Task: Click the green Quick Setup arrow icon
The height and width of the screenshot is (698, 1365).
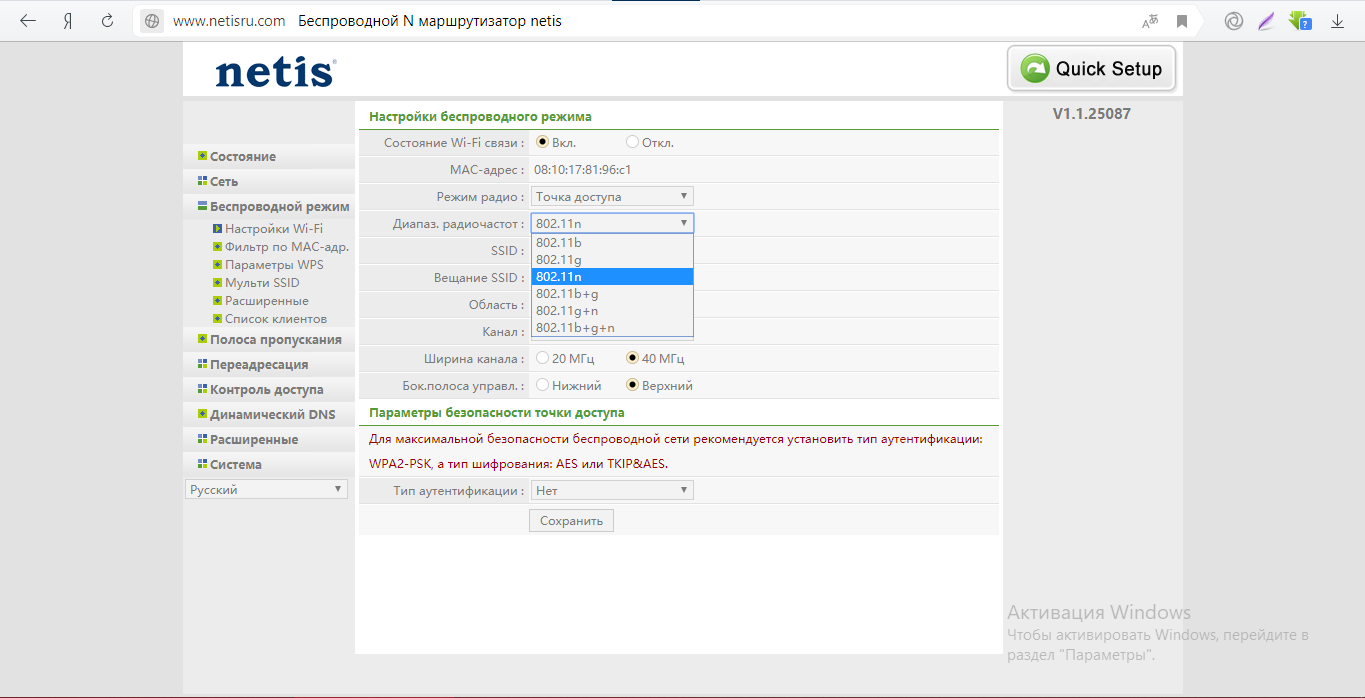Action: click(x=1034, y=69)
